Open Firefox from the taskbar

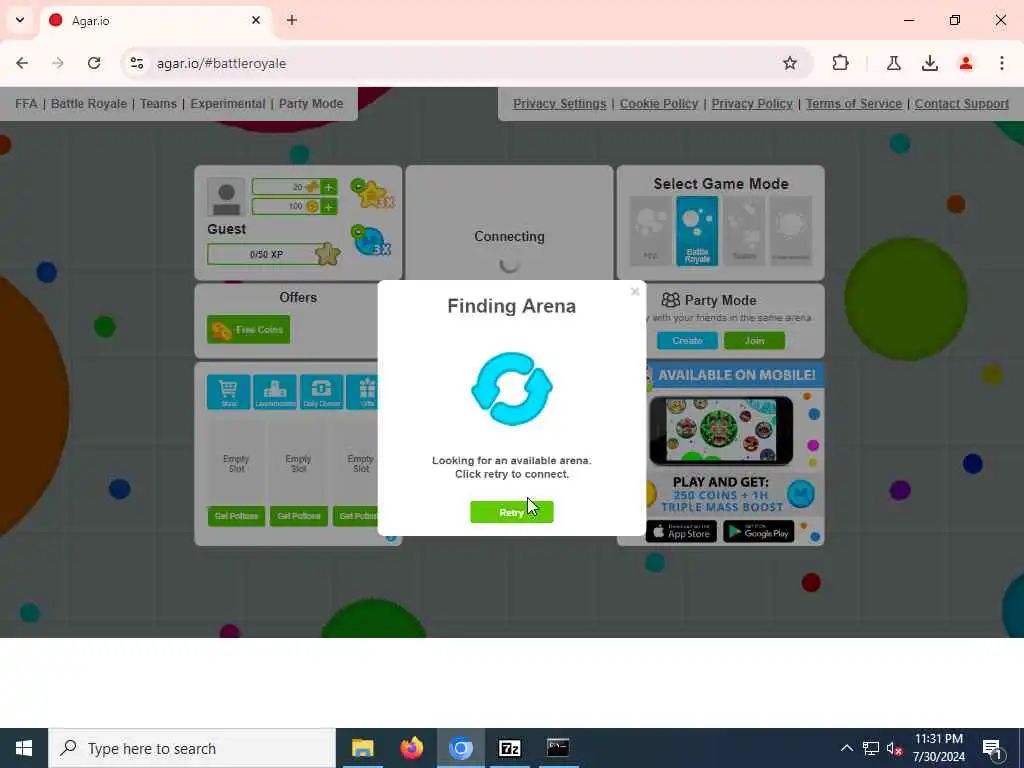[411, 748]
